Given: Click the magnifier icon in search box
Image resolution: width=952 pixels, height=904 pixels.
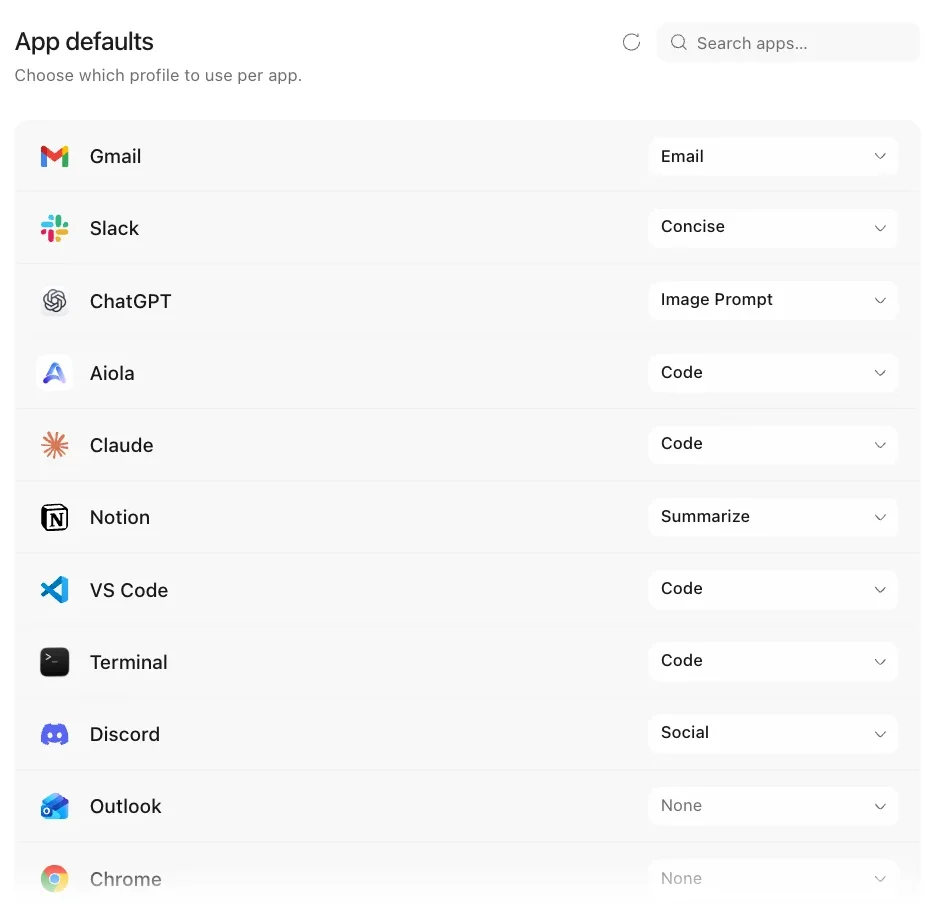Looking at the screenshot, I should click(679, 42).
